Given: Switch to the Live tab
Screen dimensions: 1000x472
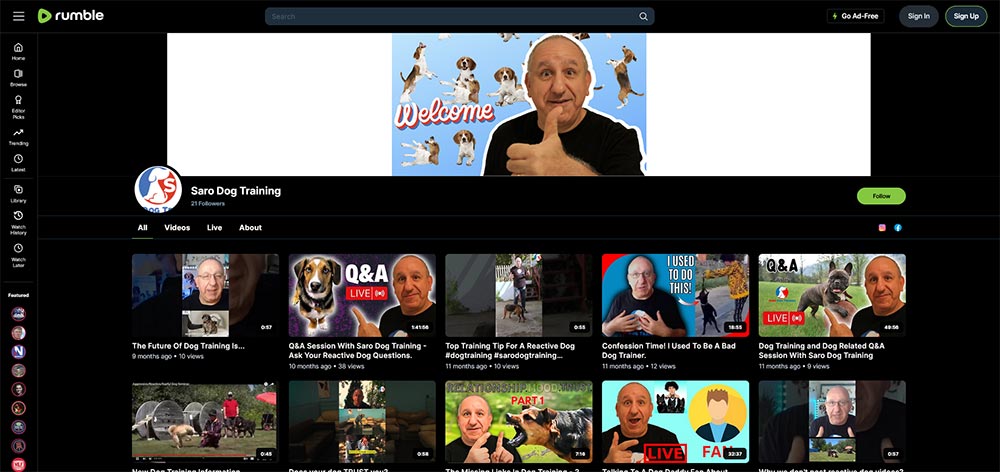Looking at the screenshot, I should pos(214,228).
